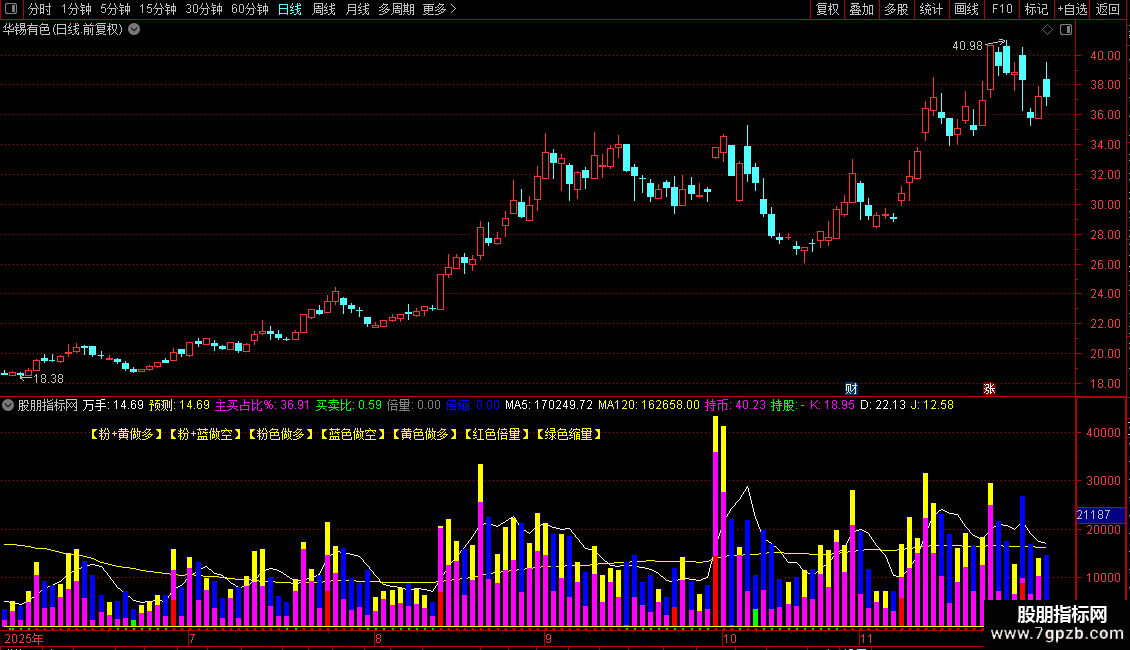The height and width of the screenshot is (650, 1130).
Task: Click the panel layout icon at top-left
Action: pyautogui.click(x=11, y=9)
